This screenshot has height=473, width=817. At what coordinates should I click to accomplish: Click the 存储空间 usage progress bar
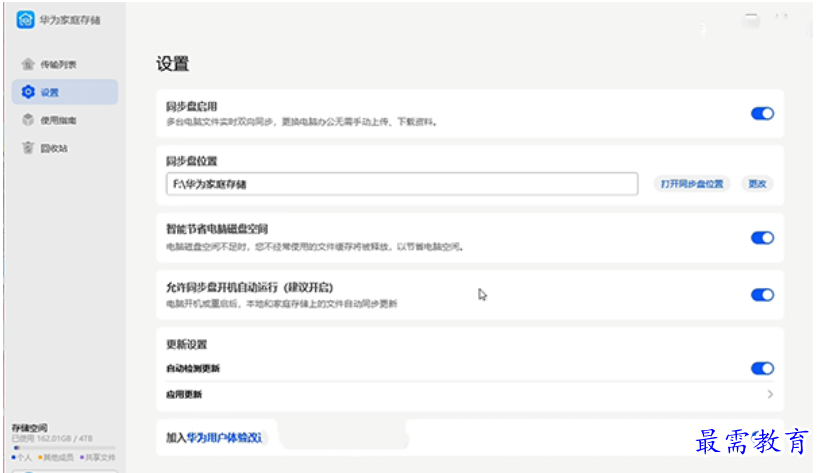[64, 447]
